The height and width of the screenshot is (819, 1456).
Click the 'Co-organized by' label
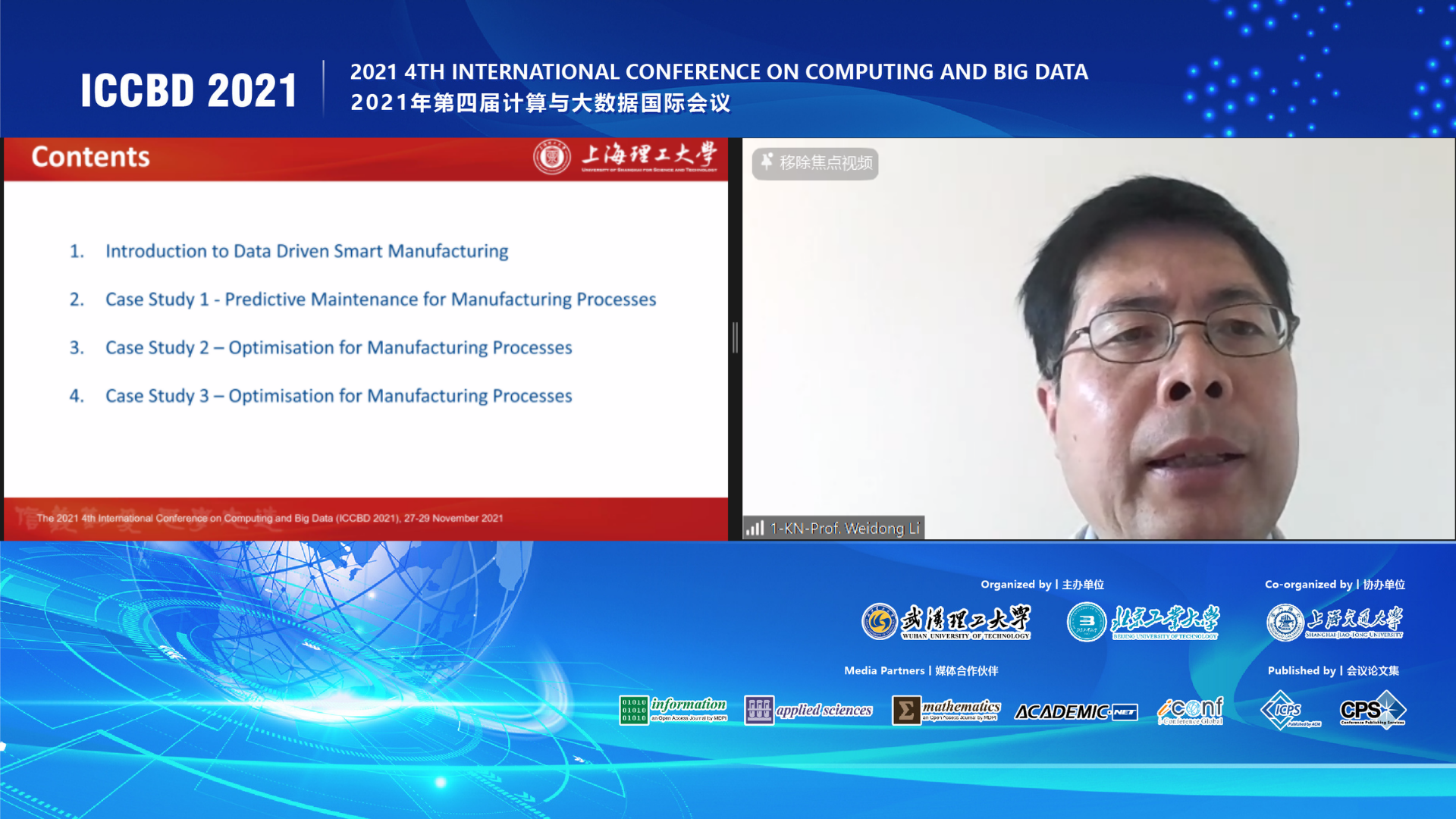tap(1335, 585)
